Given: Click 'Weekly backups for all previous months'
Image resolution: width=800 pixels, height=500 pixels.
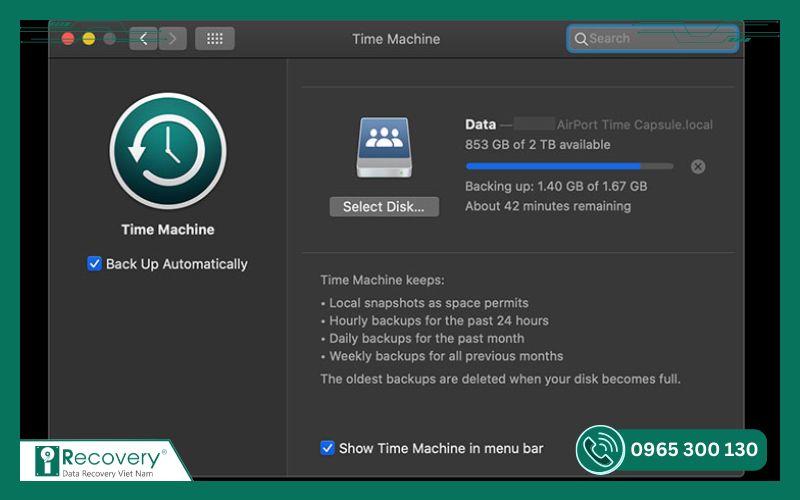Looking at the screenshot, I should (x=446, y=356).
